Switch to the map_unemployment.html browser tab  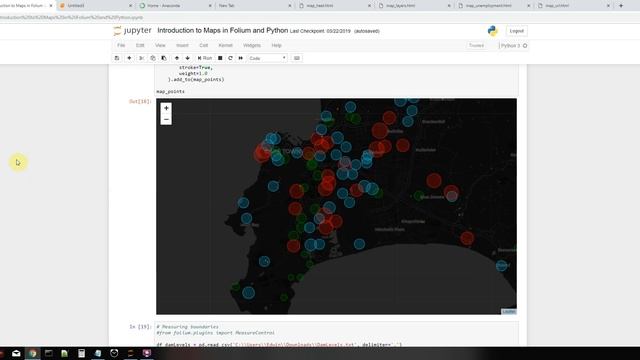point(494,6)
